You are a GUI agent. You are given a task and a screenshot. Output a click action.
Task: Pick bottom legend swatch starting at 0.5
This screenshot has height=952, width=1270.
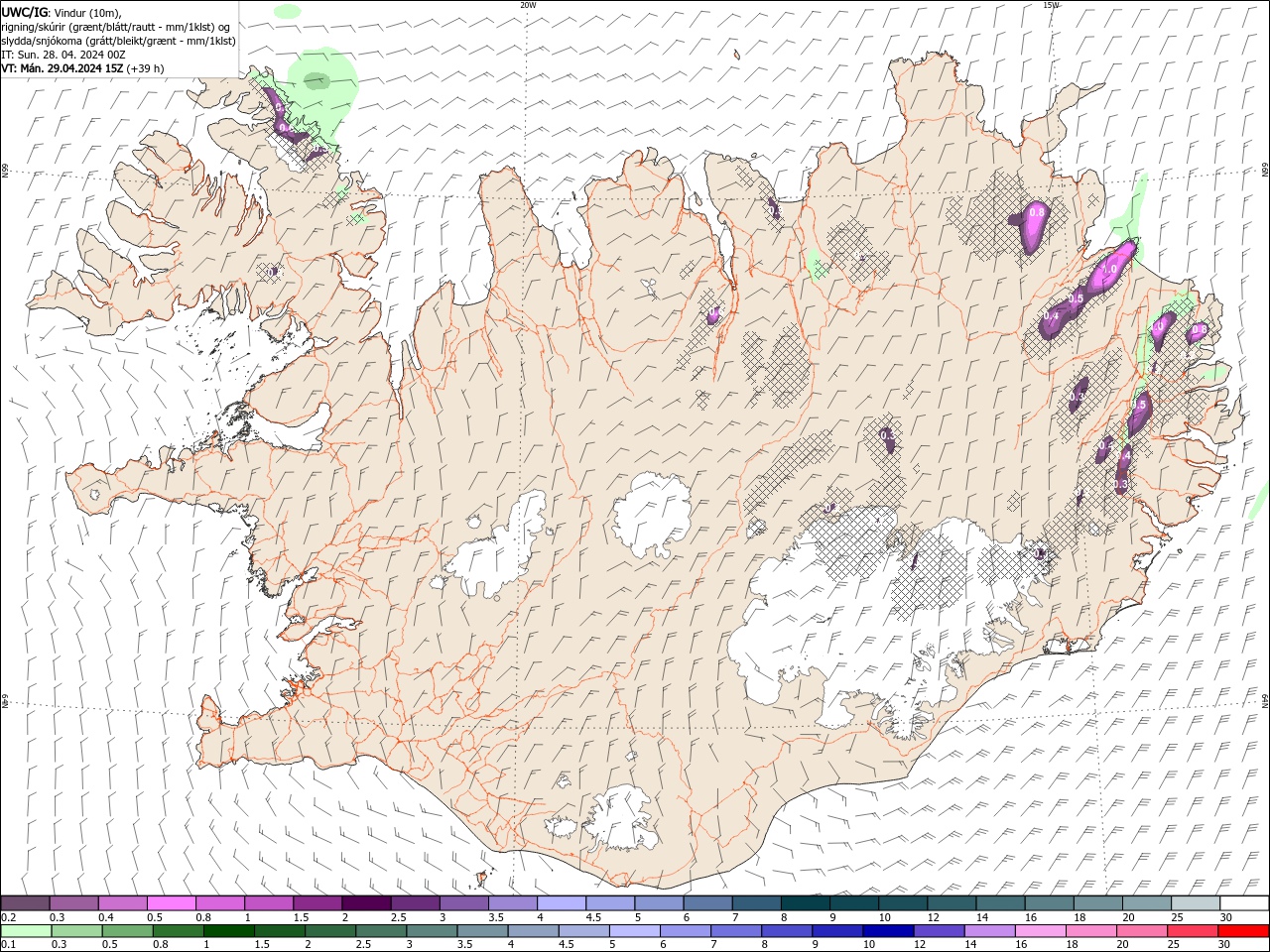127,931
